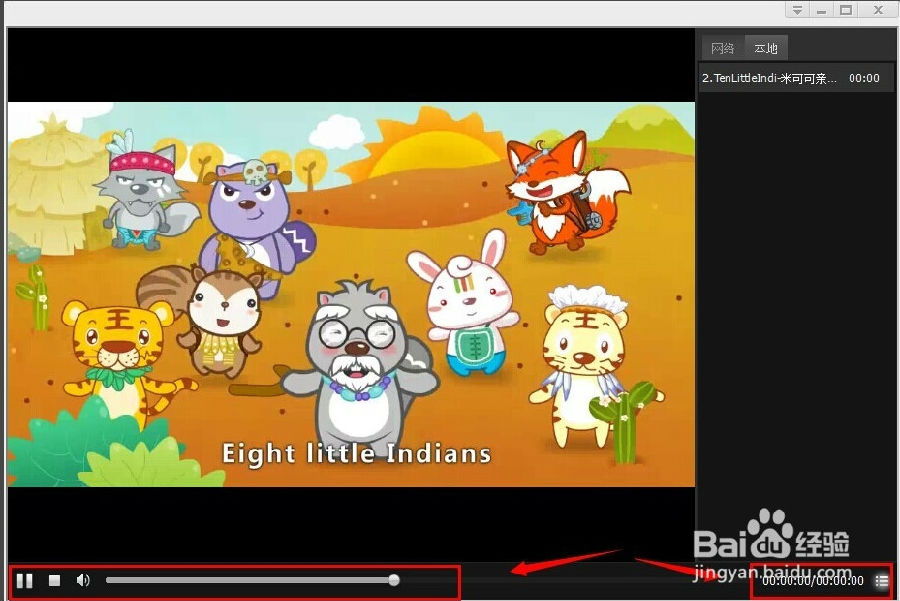The image size is (900, 601).
Task: Pause the video playback
Action: point(24,580)
